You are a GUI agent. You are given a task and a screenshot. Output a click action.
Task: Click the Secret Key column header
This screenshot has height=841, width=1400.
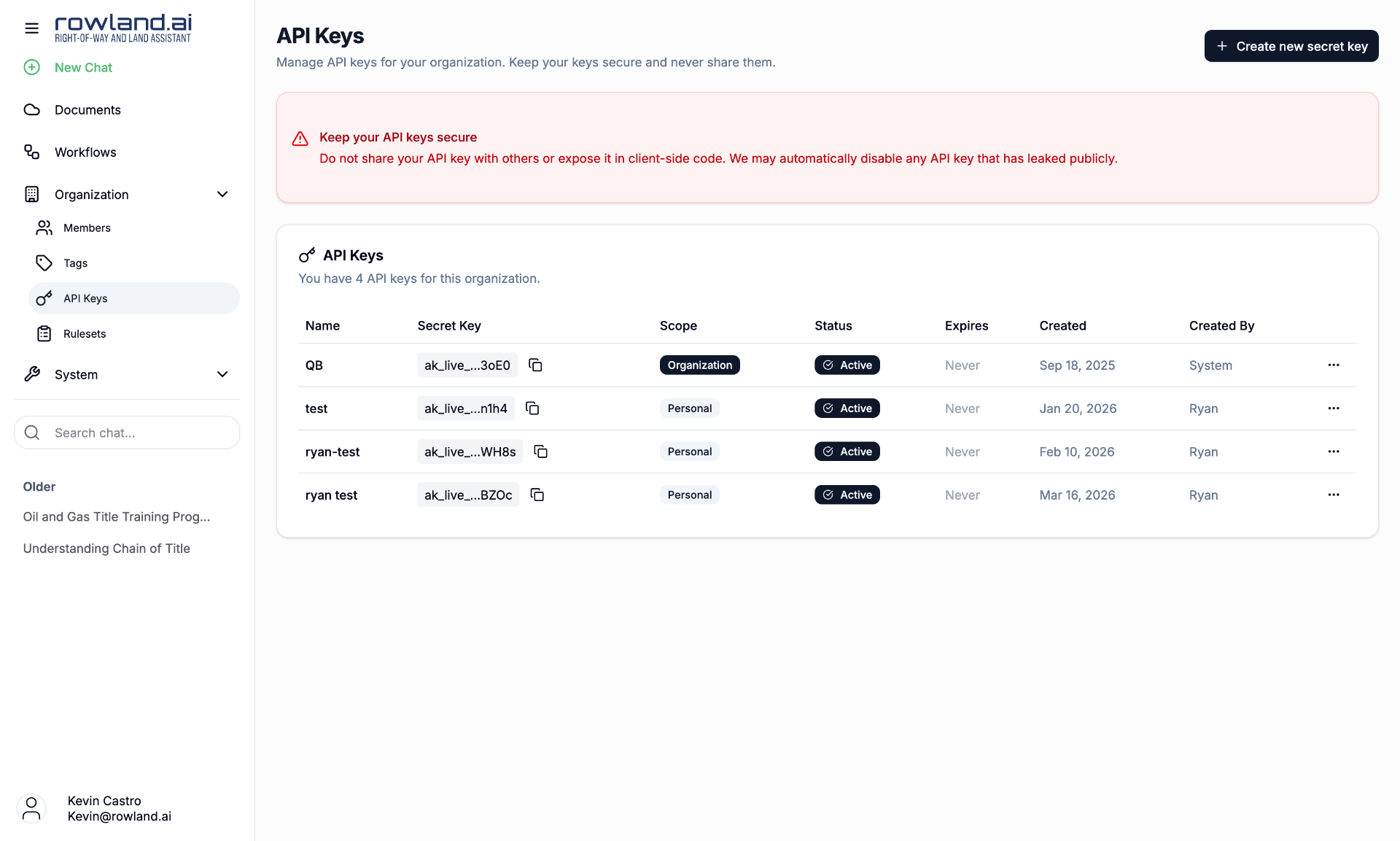[x=449, y=325]
